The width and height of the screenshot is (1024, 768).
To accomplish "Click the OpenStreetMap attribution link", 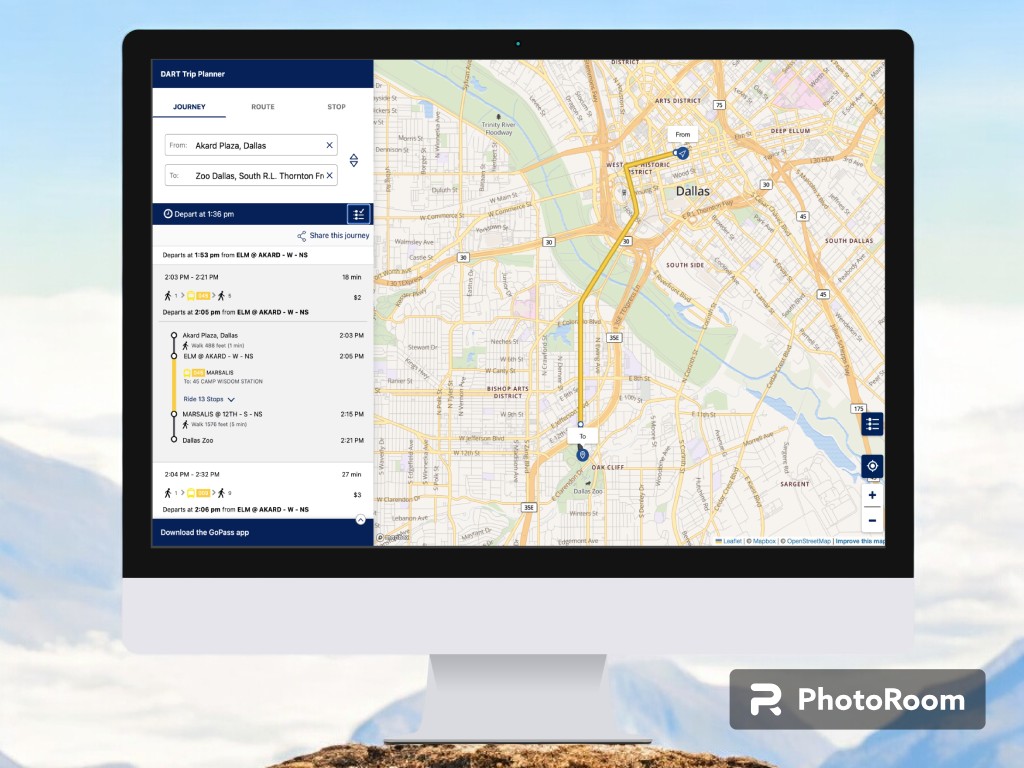I will pyautogui.click(x=808, y=541).
